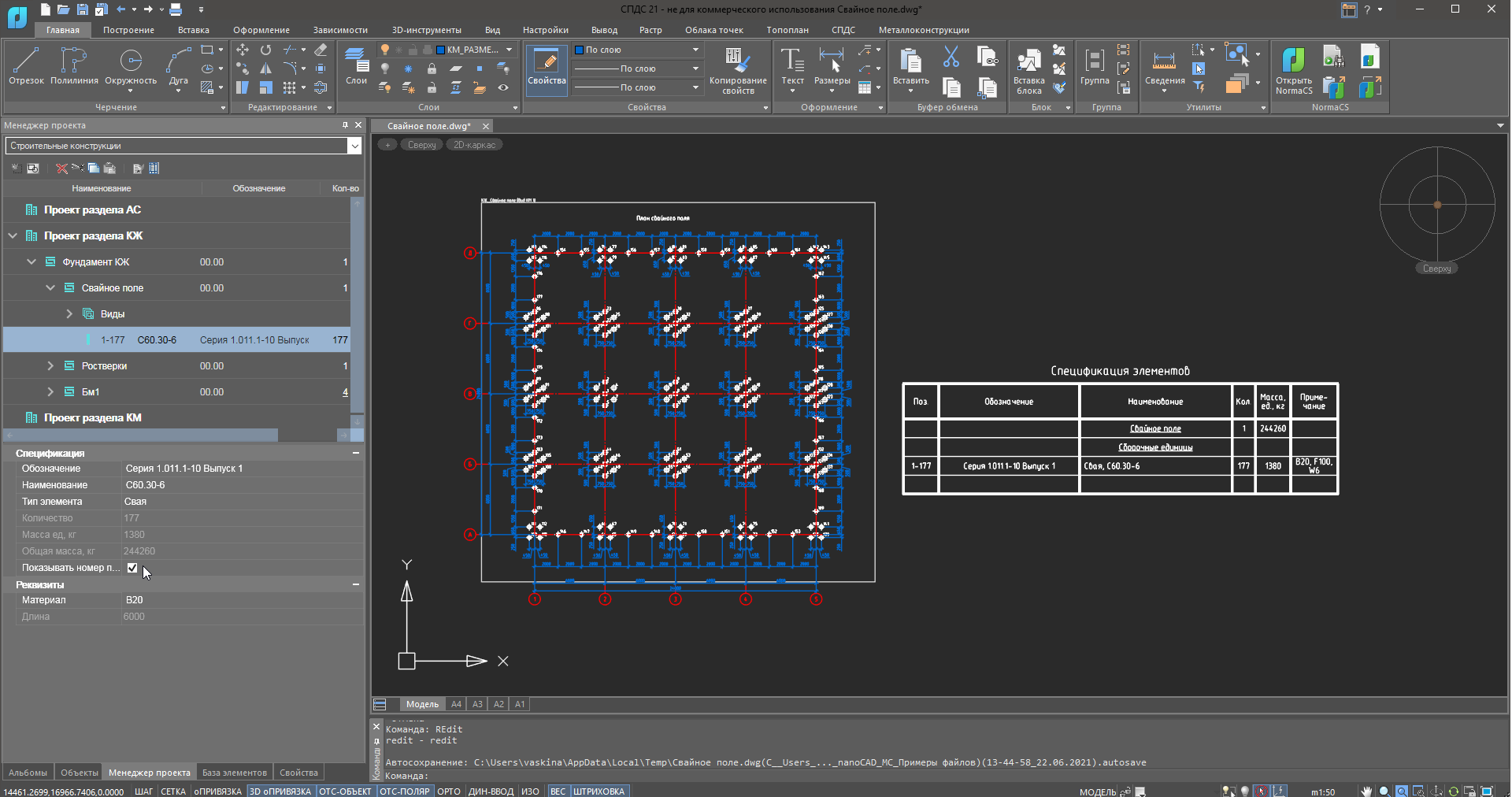
Task: Toggle ОРТО mode in status bar
Action: pos(448,791)
